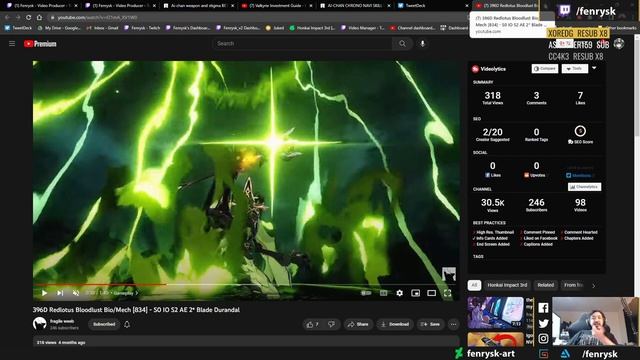Open player settings gear
The width and height of the screenshot is (640, 360).
pyautogui.click(x=400, y=293)
